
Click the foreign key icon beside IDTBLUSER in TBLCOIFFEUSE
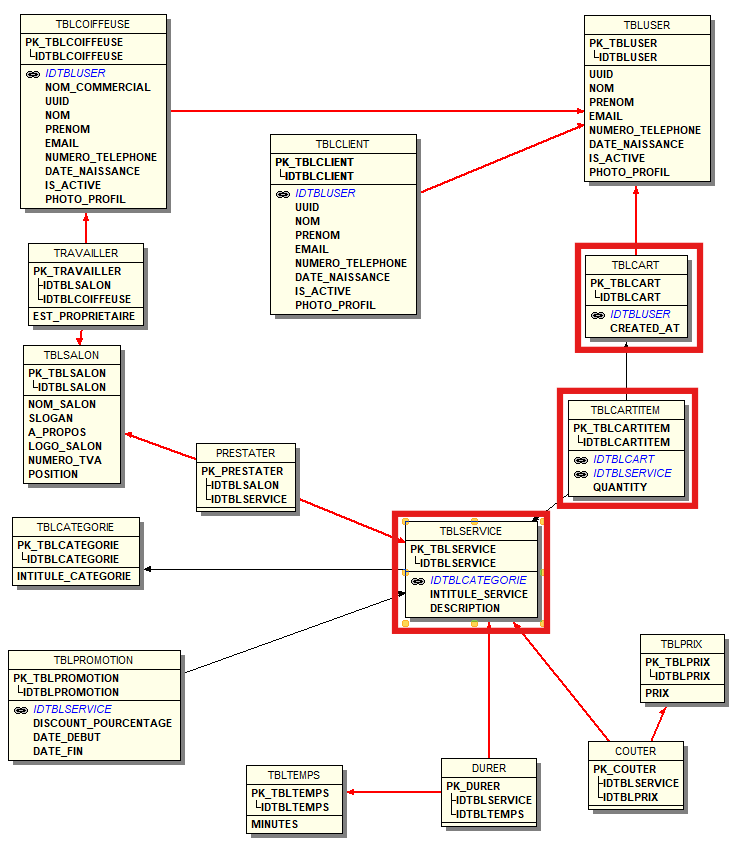(33, 74)
